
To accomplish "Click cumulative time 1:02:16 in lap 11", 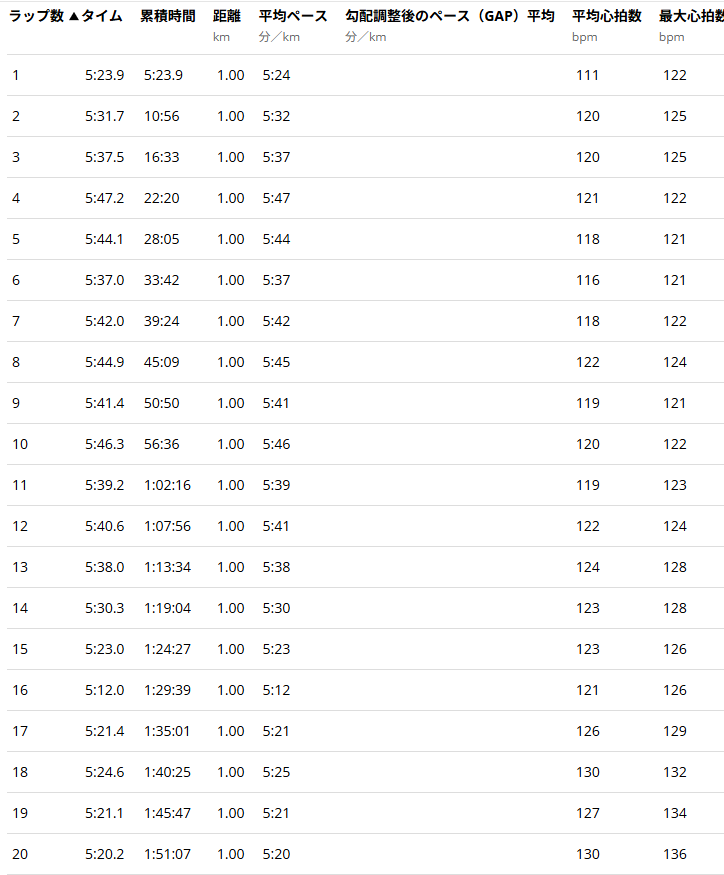I will 167,485.
